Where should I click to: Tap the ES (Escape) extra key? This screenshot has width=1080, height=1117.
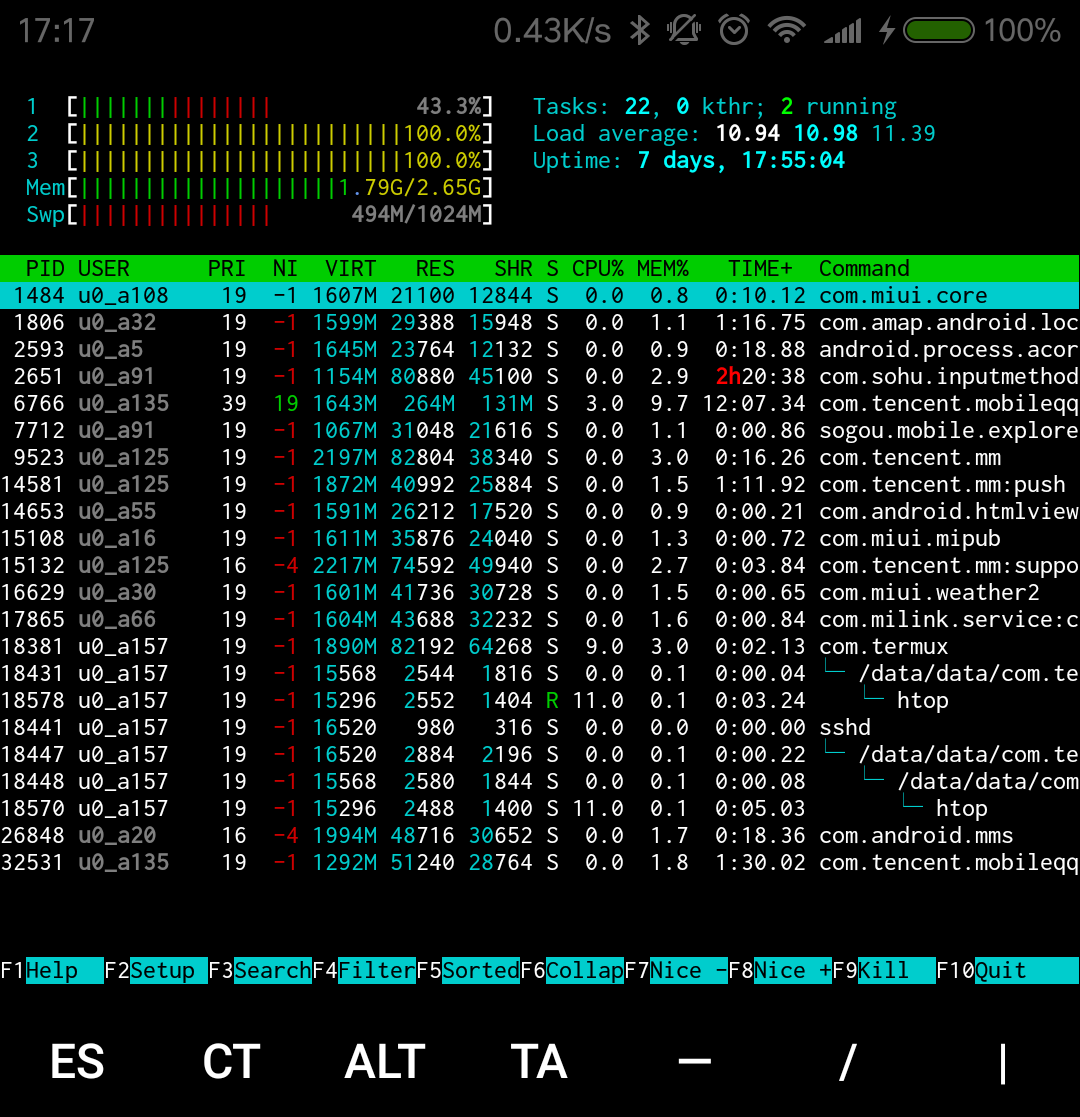coord(77,1061)
